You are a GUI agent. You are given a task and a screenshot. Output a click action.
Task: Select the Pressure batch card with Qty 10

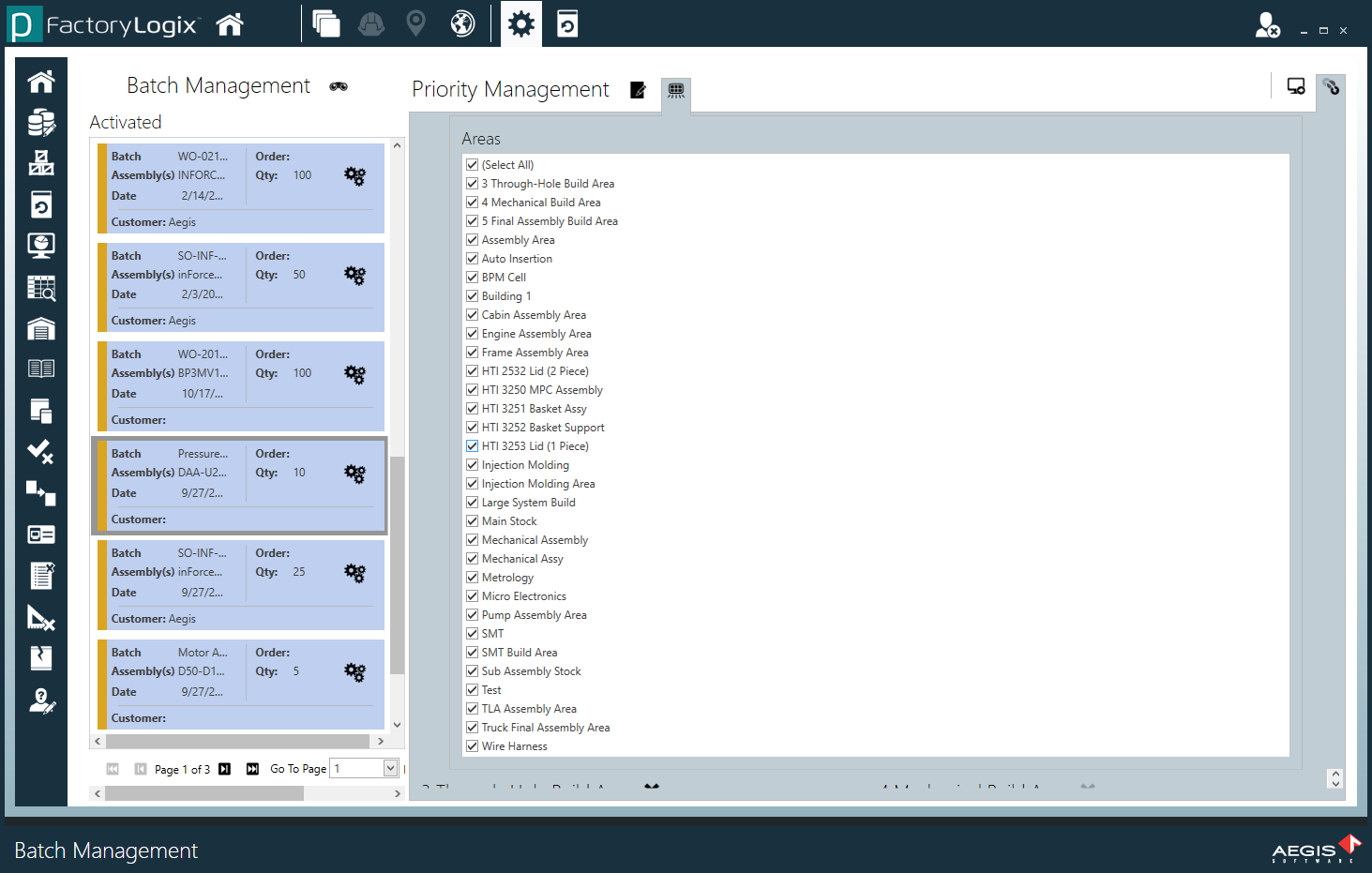tap(239, 486)
